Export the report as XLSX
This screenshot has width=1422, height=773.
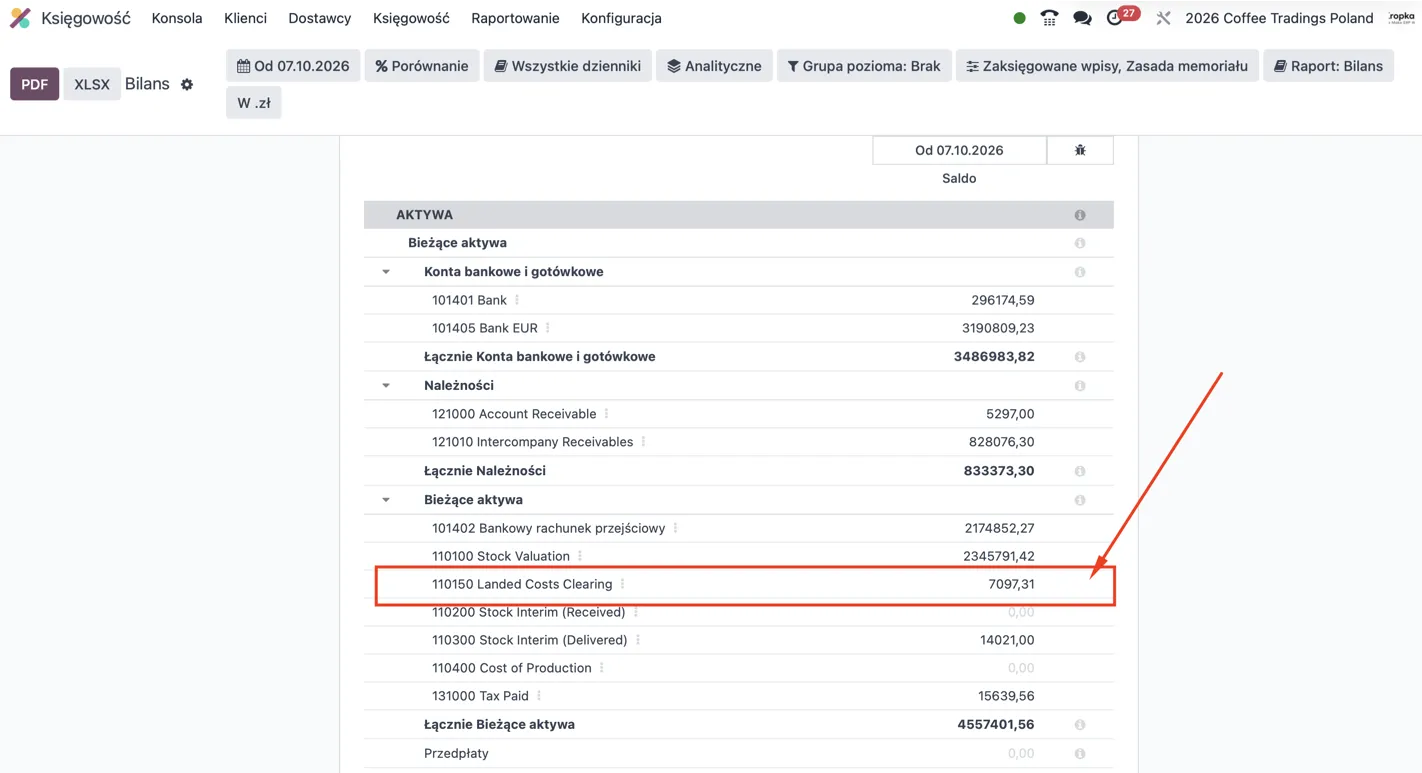[92, 84]
